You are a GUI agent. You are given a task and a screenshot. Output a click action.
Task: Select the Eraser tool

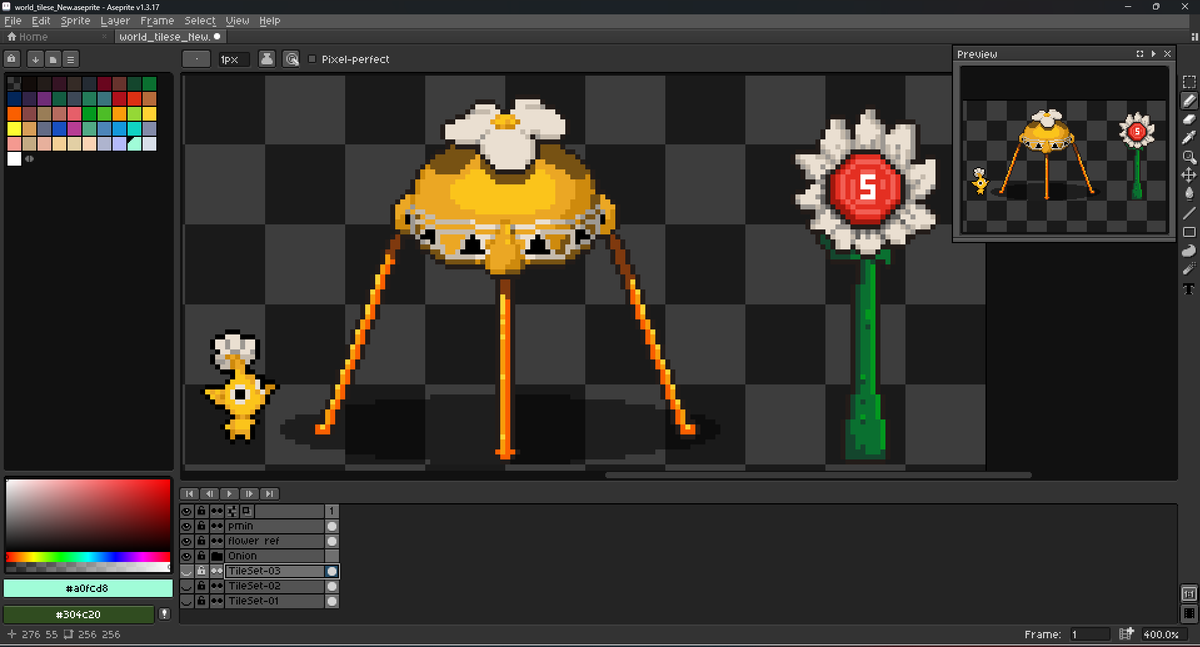point(1189,119)
